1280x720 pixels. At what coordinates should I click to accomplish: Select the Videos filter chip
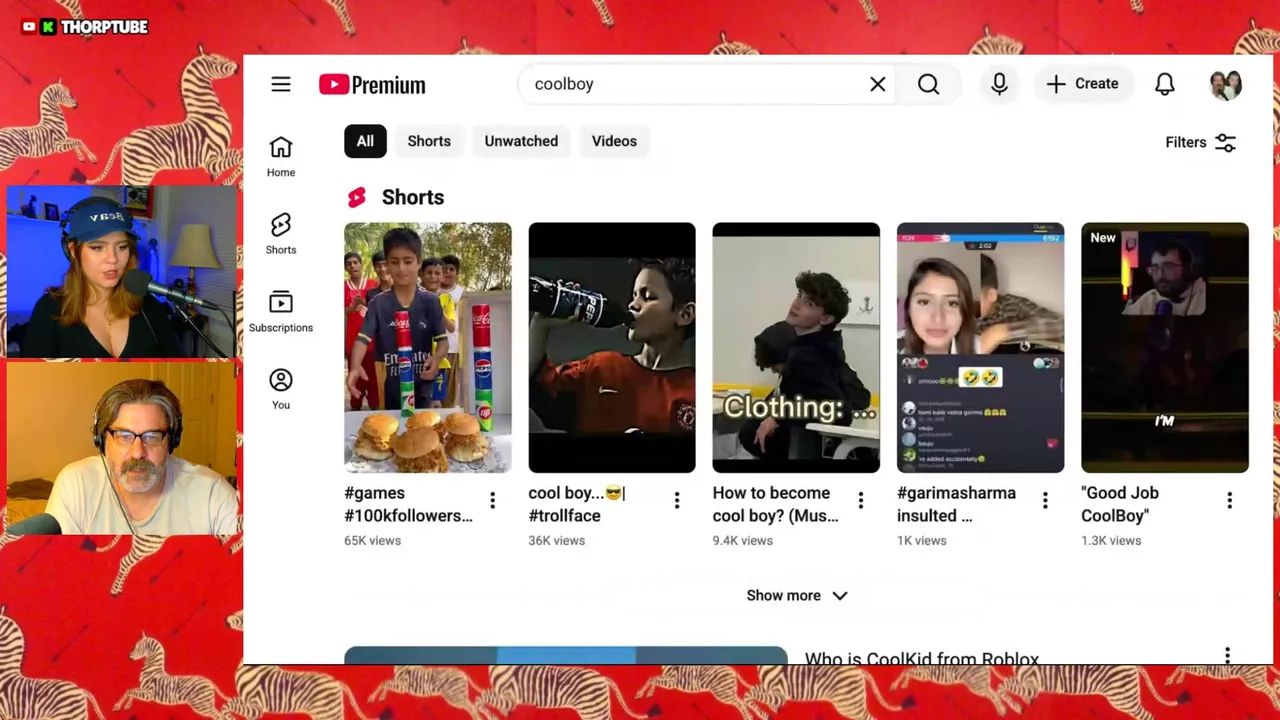pos(614,141)
